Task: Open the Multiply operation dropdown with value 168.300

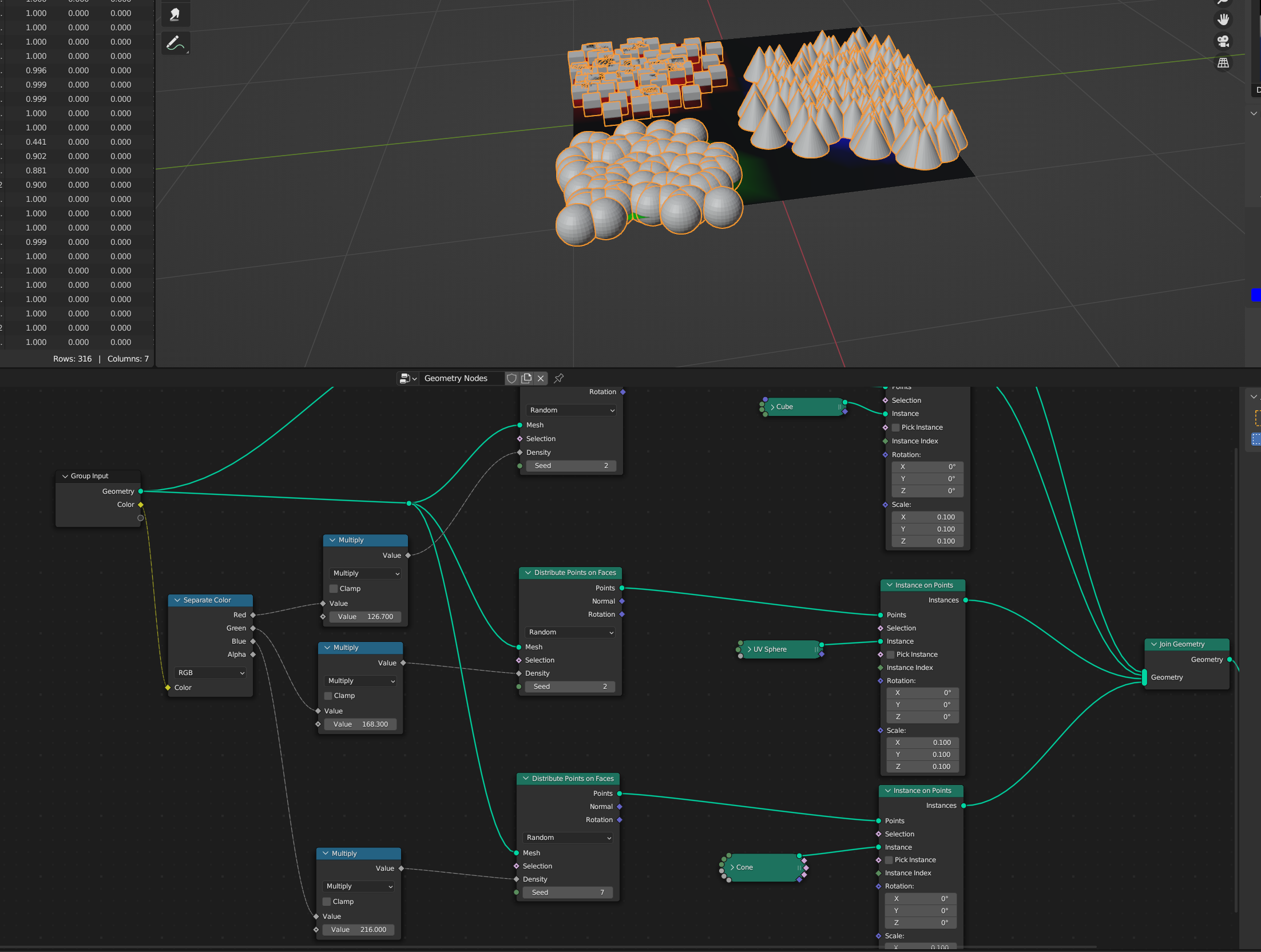Action: click(x=361, y=681)
